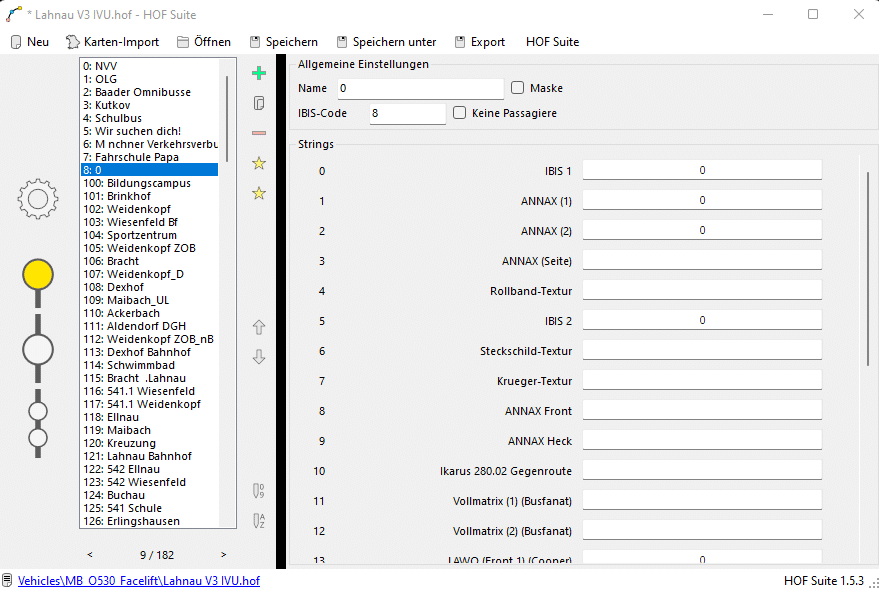Go to next page with > arrow
879x589 pixels.
click(223, 554)
